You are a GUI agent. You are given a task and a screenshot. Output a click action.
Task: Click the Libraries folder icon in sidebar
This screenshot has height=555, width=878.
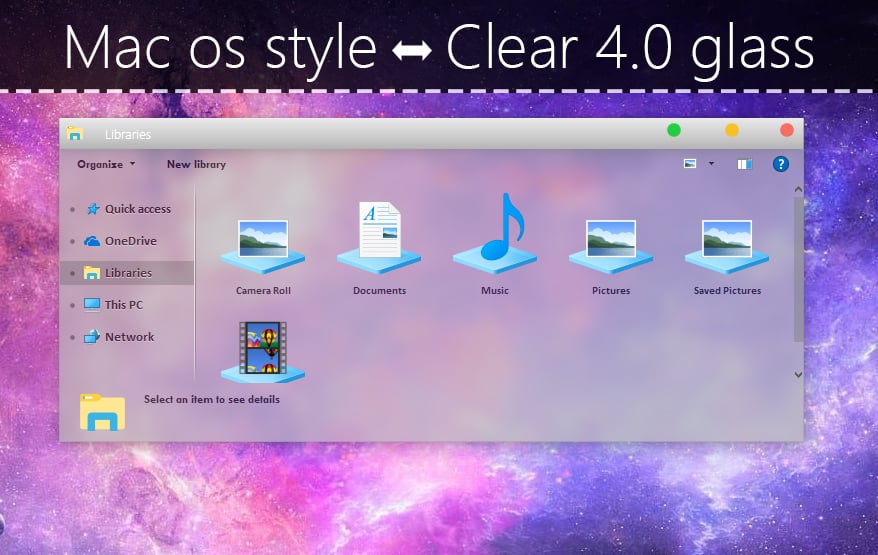tap(92, 273)
